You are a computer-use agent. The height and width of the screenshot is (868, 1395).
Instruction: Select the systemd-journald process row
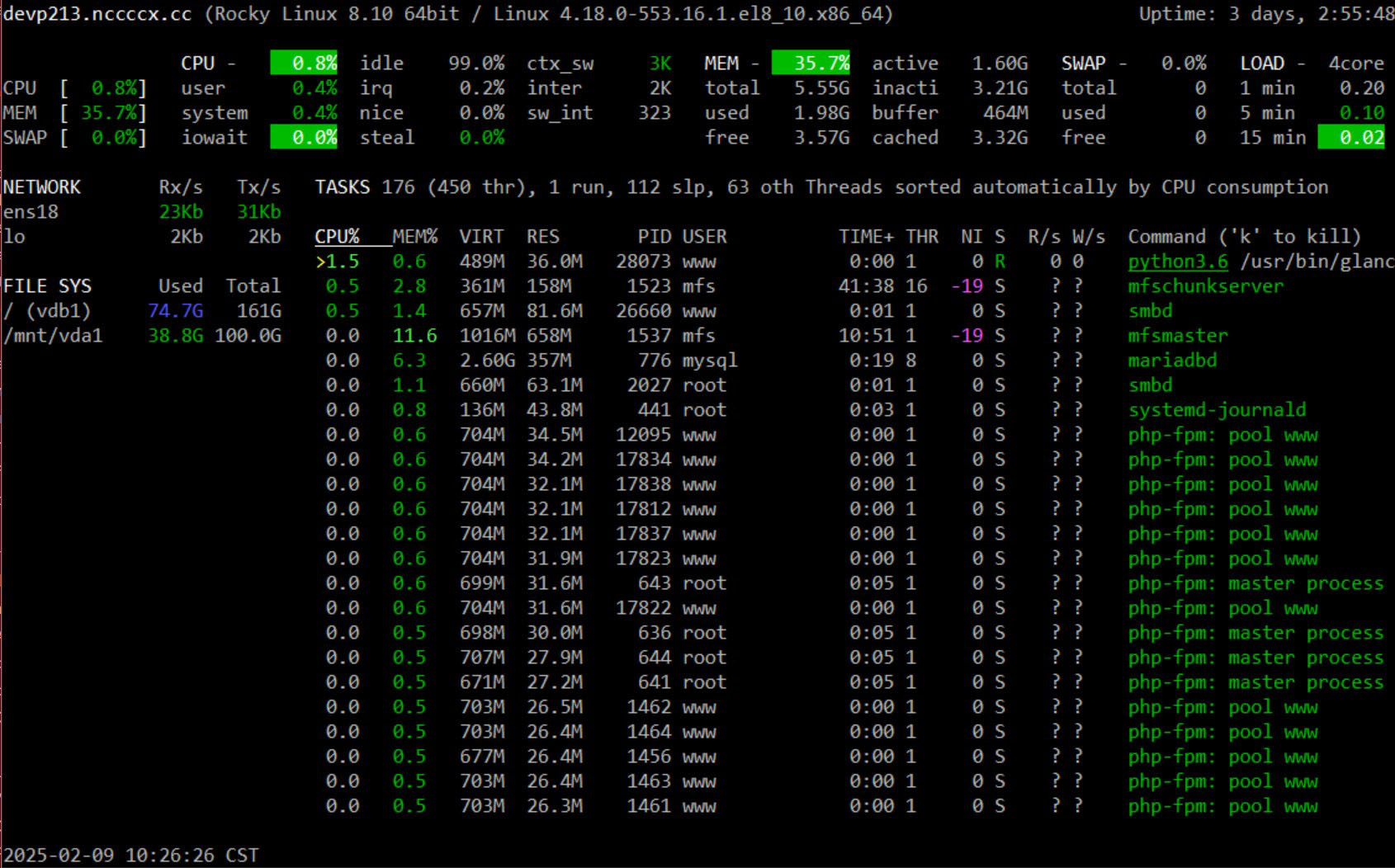tap(854, 410)
